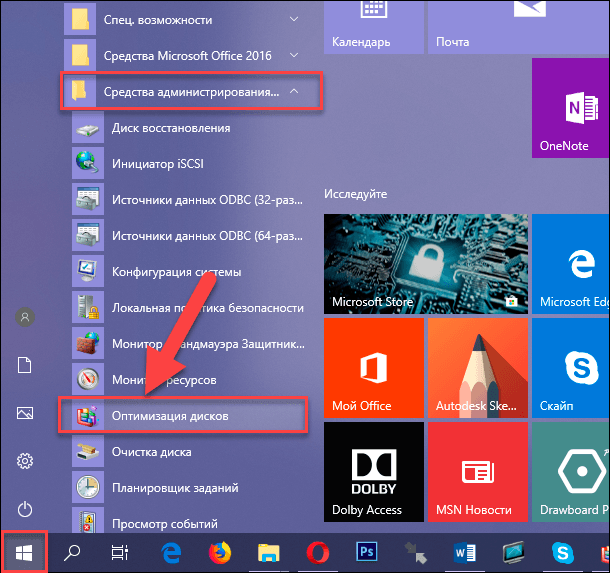Open the Почта tile

point(519,26)
